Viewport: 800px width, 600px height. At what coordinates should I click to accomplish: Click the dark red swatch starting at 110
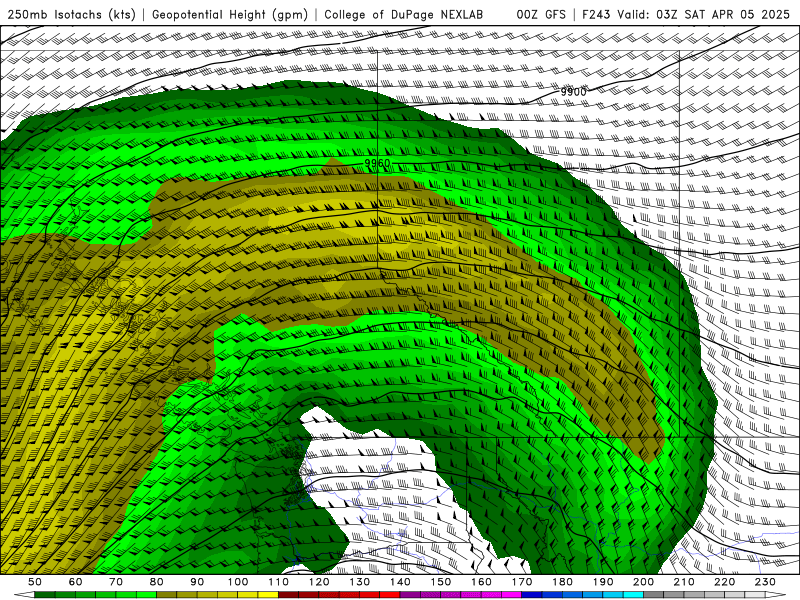[288, 595]
